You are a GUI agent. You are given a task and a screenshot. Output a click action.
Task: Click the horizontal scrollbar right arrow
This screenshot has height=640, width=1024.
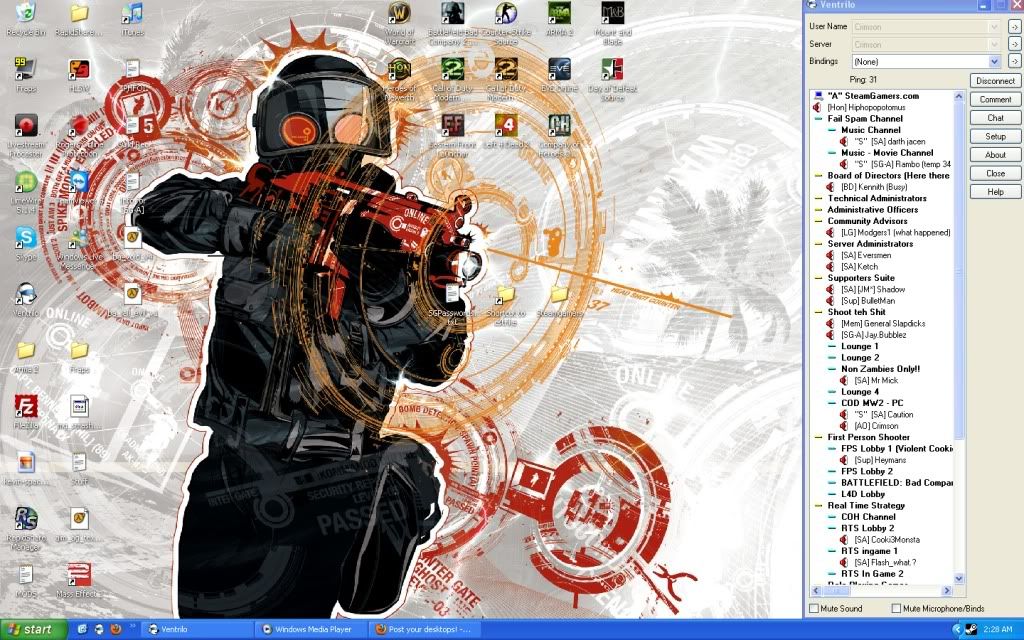point(947,590)
